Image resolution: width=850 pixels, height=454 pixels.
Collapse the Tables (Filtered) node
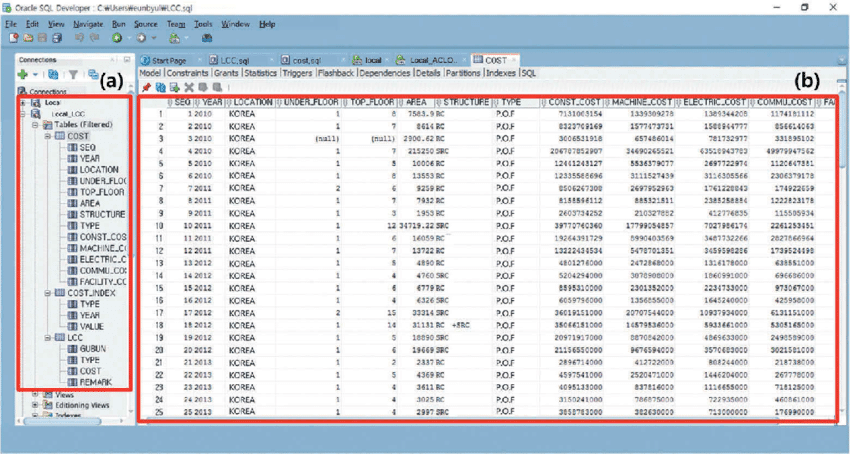click(35, 125)
